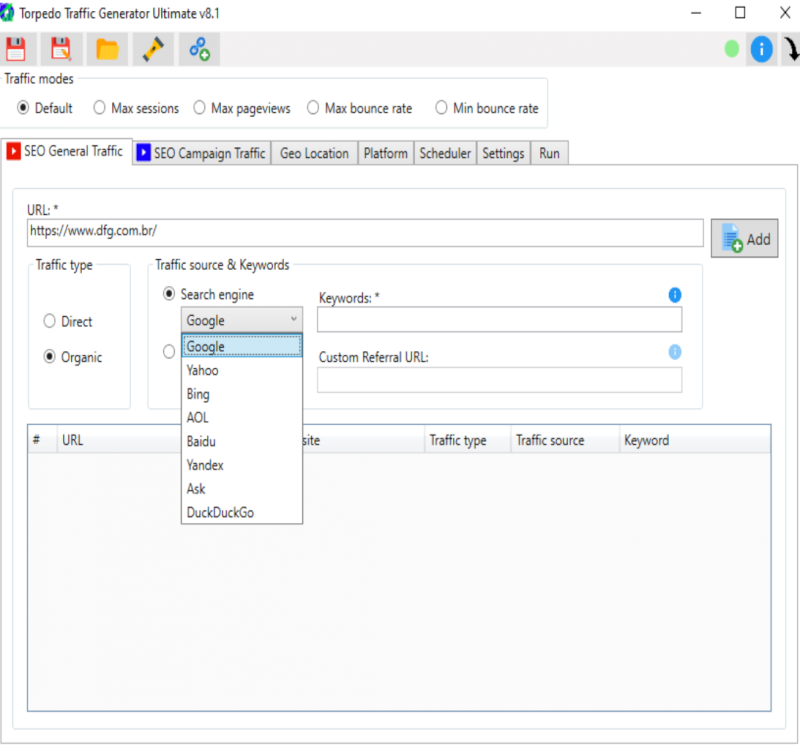Viewport: 800px width, 749px height.
Task: Click the Save As icon with pencil
Action: point(61,49)
